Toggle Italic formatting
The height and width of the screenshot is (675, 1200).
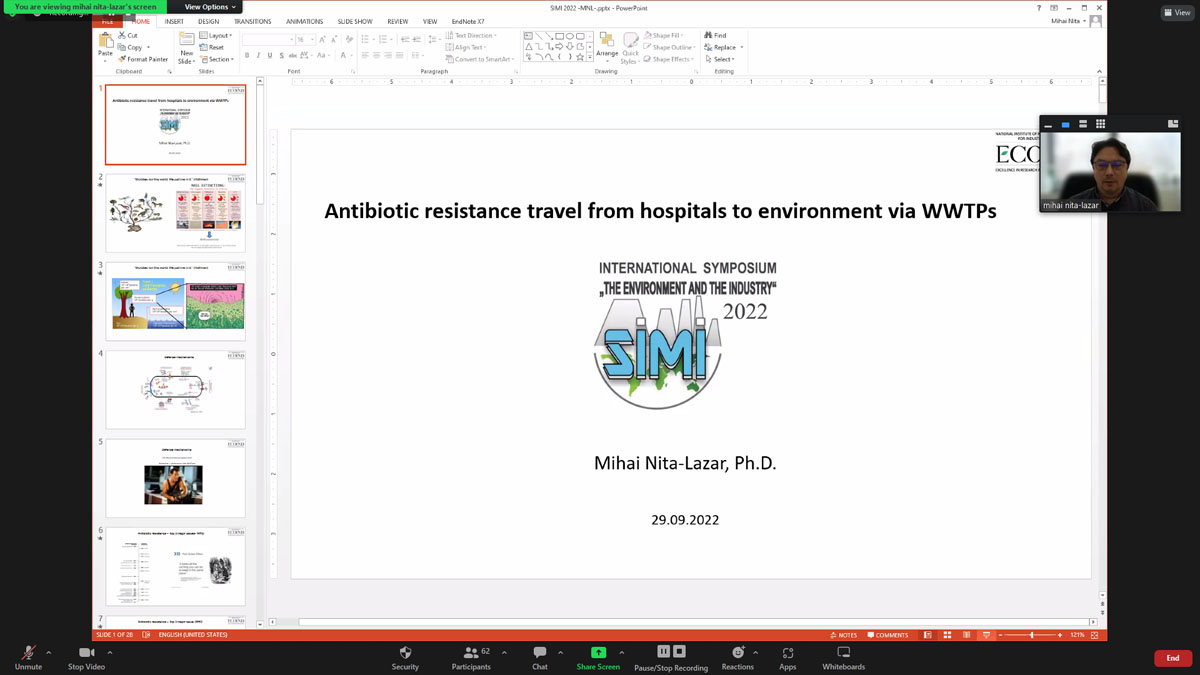coord(258,56)
